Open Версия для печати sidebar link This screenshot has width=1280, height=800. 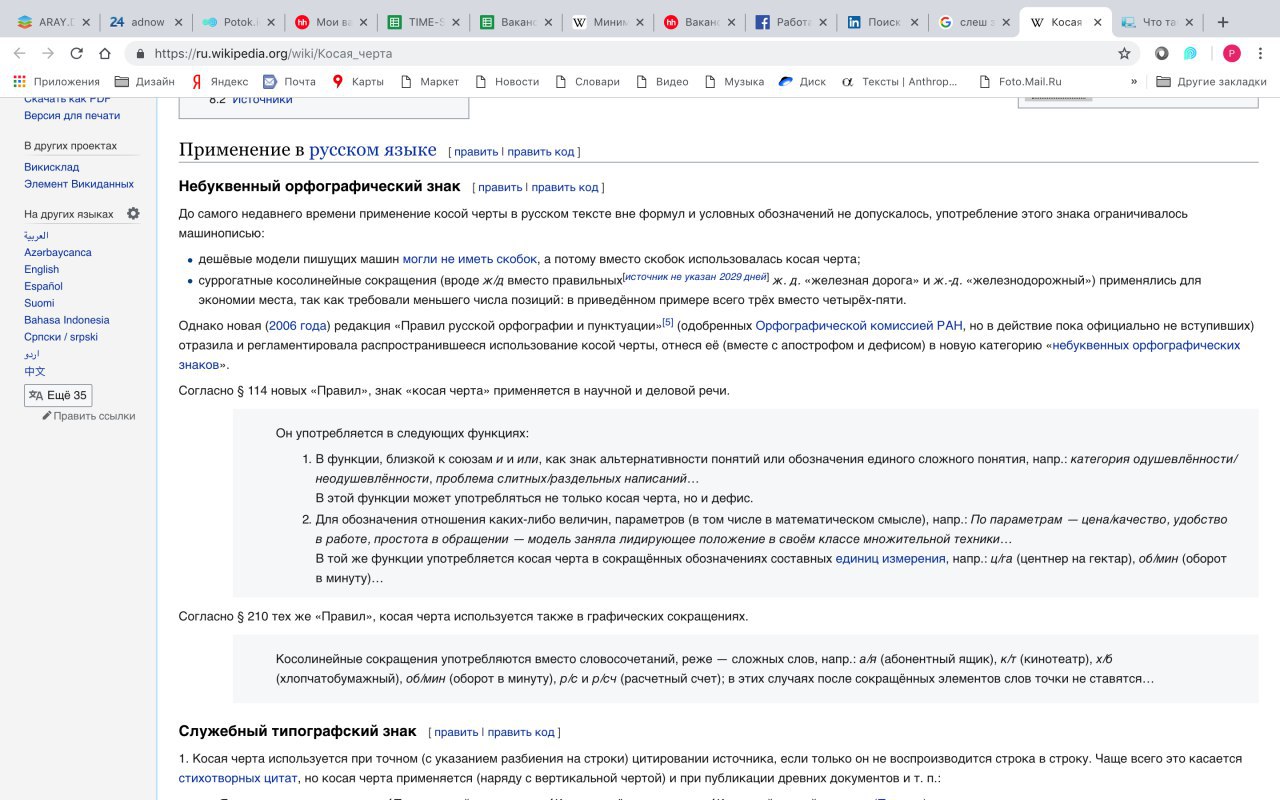(x=72, y=116)
